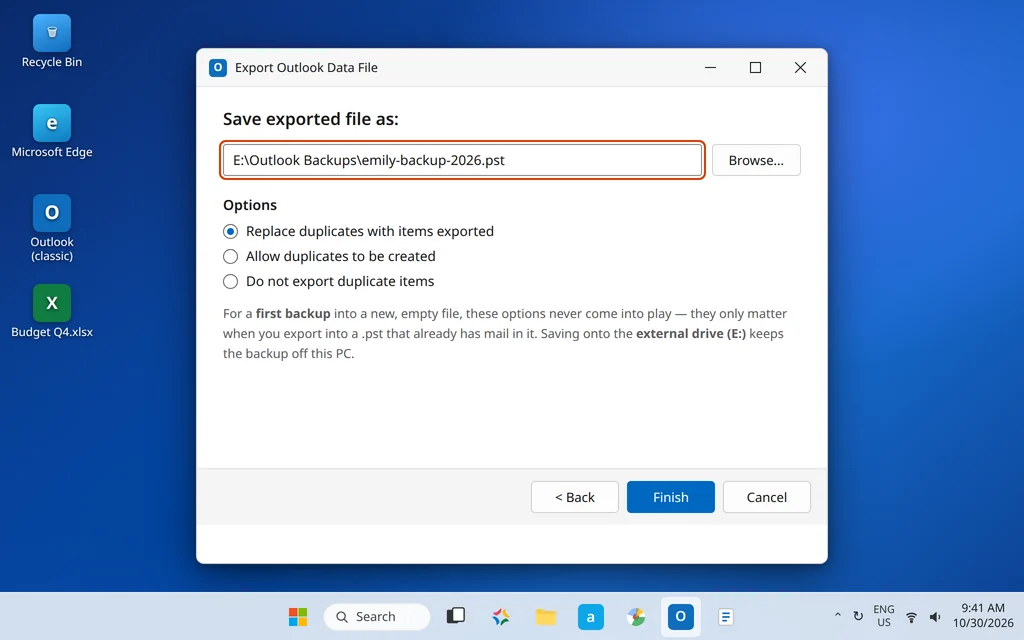1024x640 pixels.
Task: Select Allow duplicates to be created
Action: [329, 256]
